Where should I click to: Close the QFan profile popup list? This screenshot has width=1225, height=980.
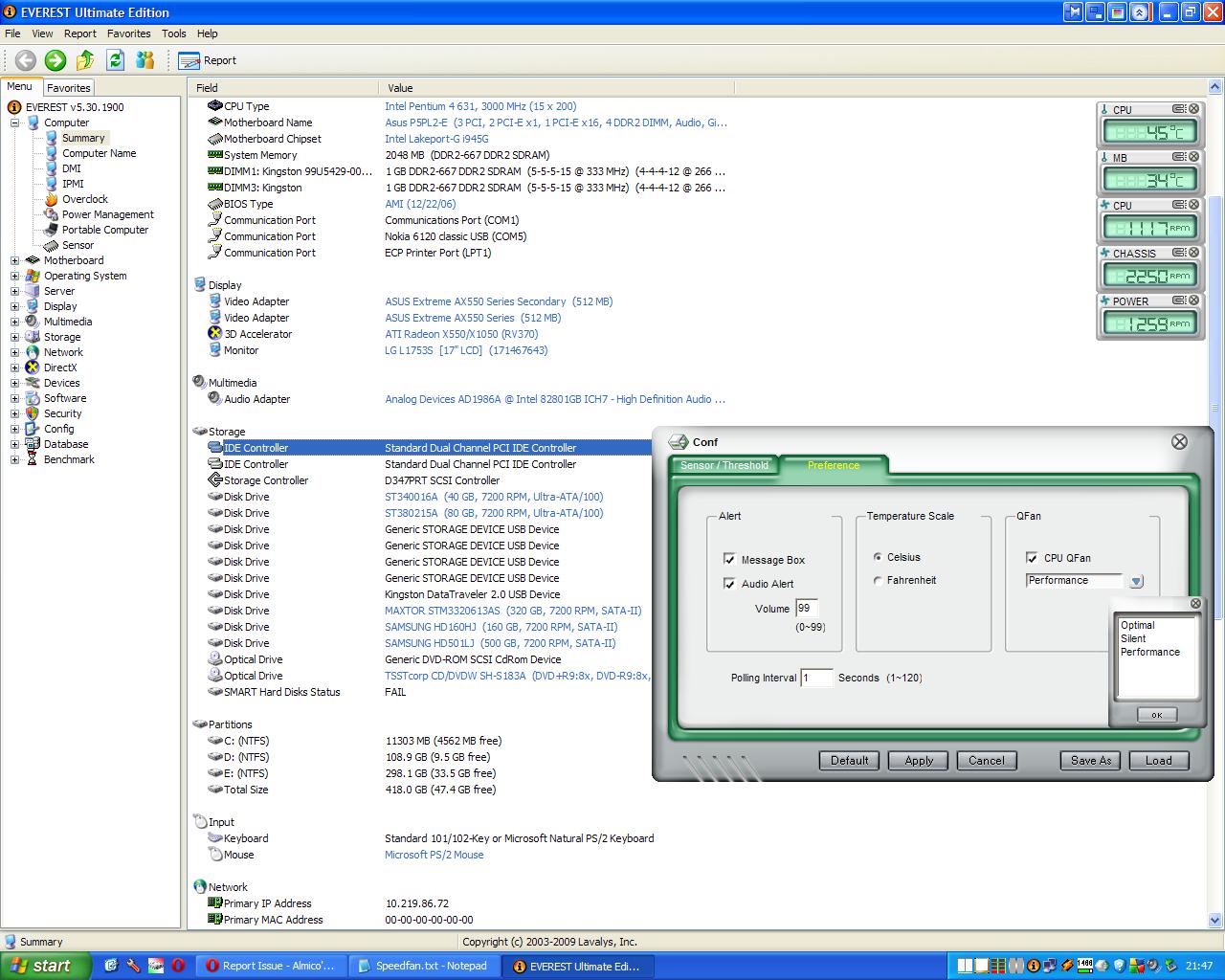1195,603
